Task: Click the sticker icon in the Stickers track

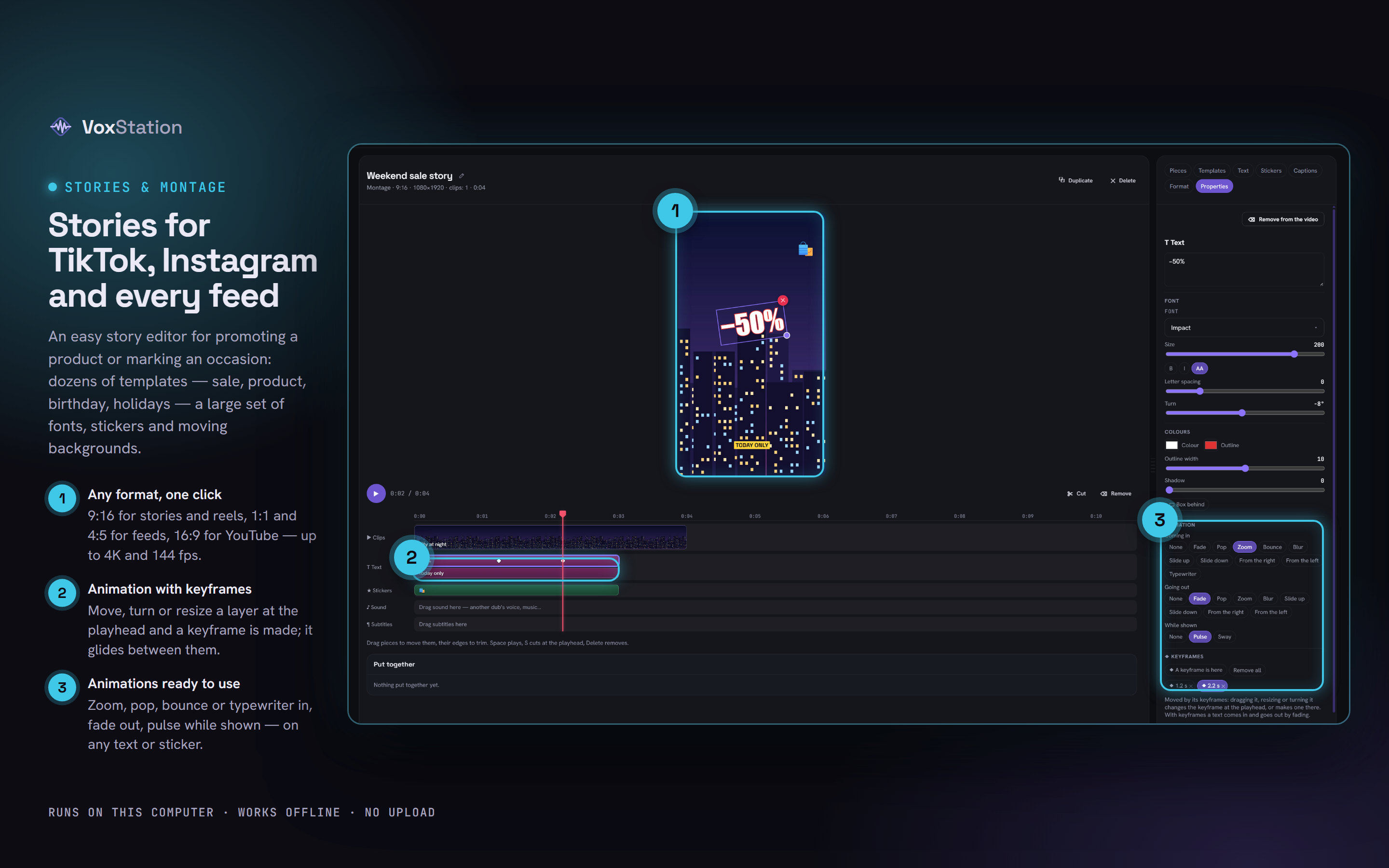Action: 422,590
